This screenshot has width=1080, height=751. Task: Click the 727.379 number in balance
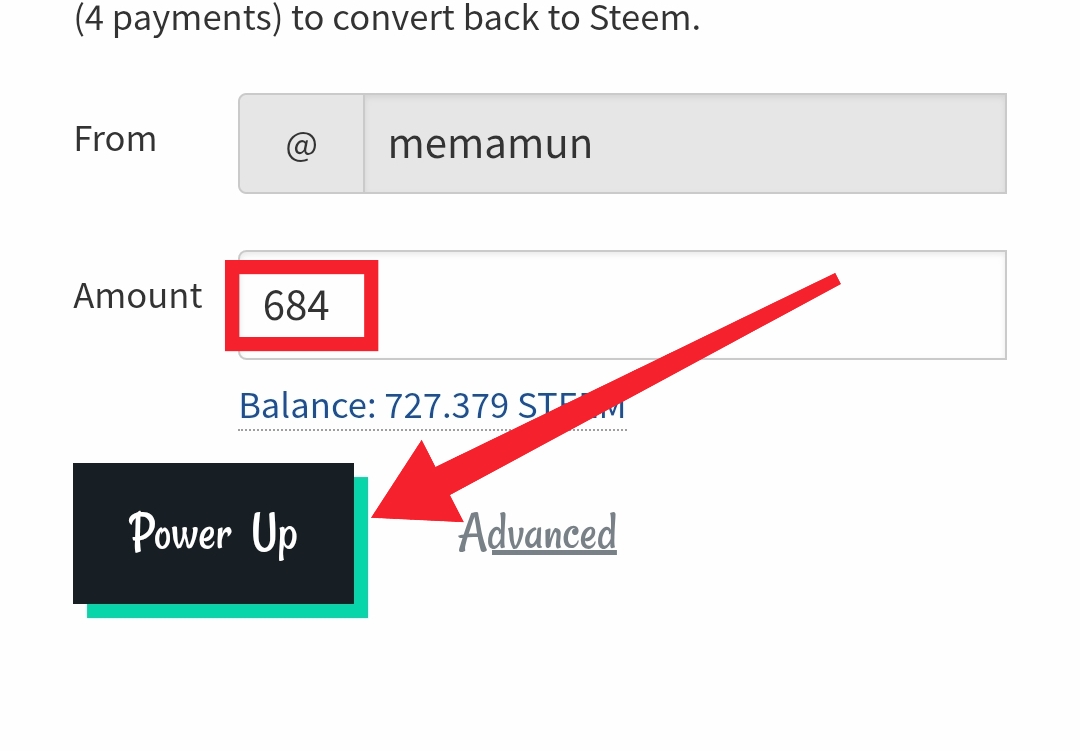click(446, 406)
